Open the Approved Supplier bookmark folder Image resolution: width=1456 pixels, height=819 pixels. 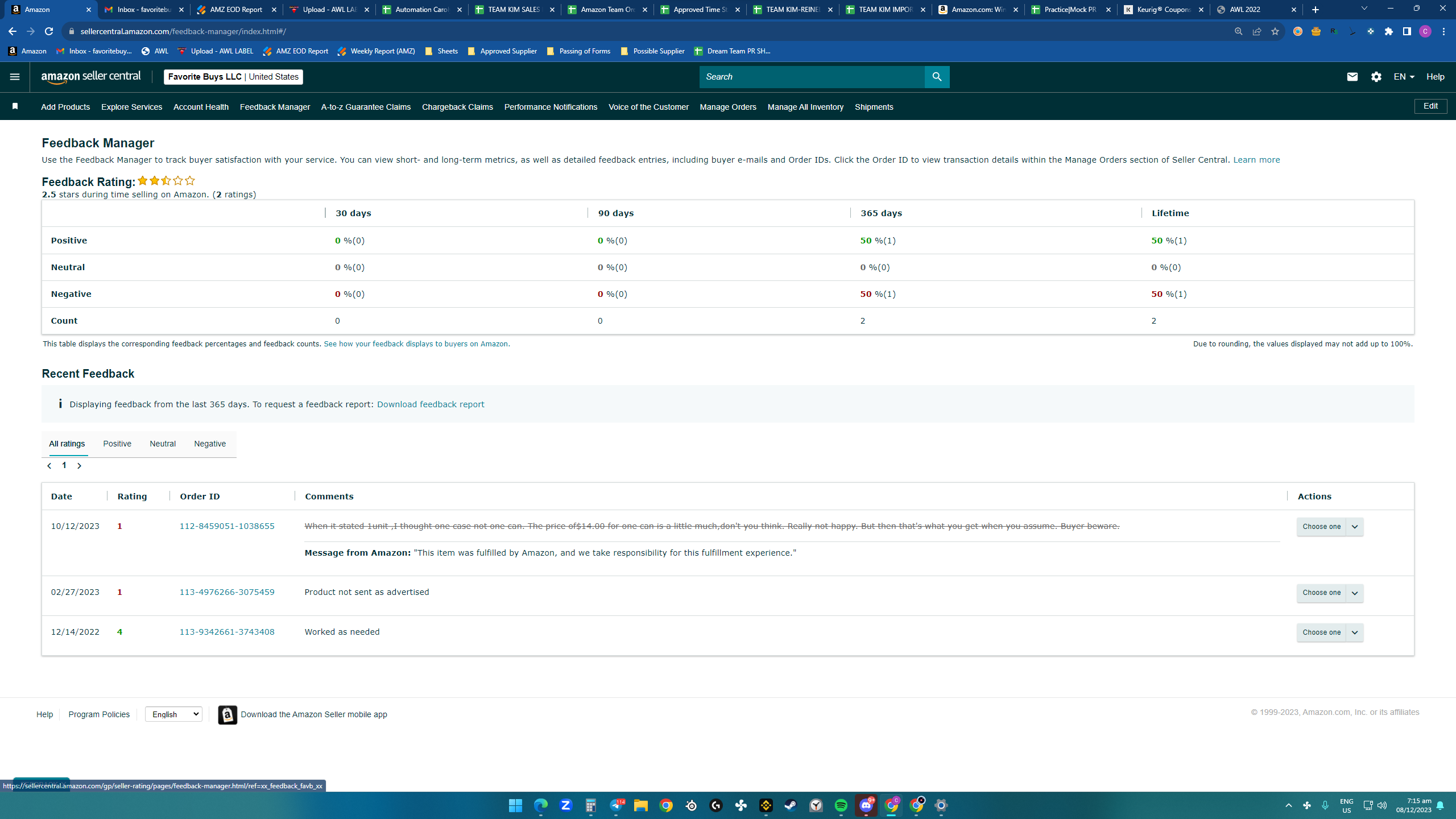502,51
